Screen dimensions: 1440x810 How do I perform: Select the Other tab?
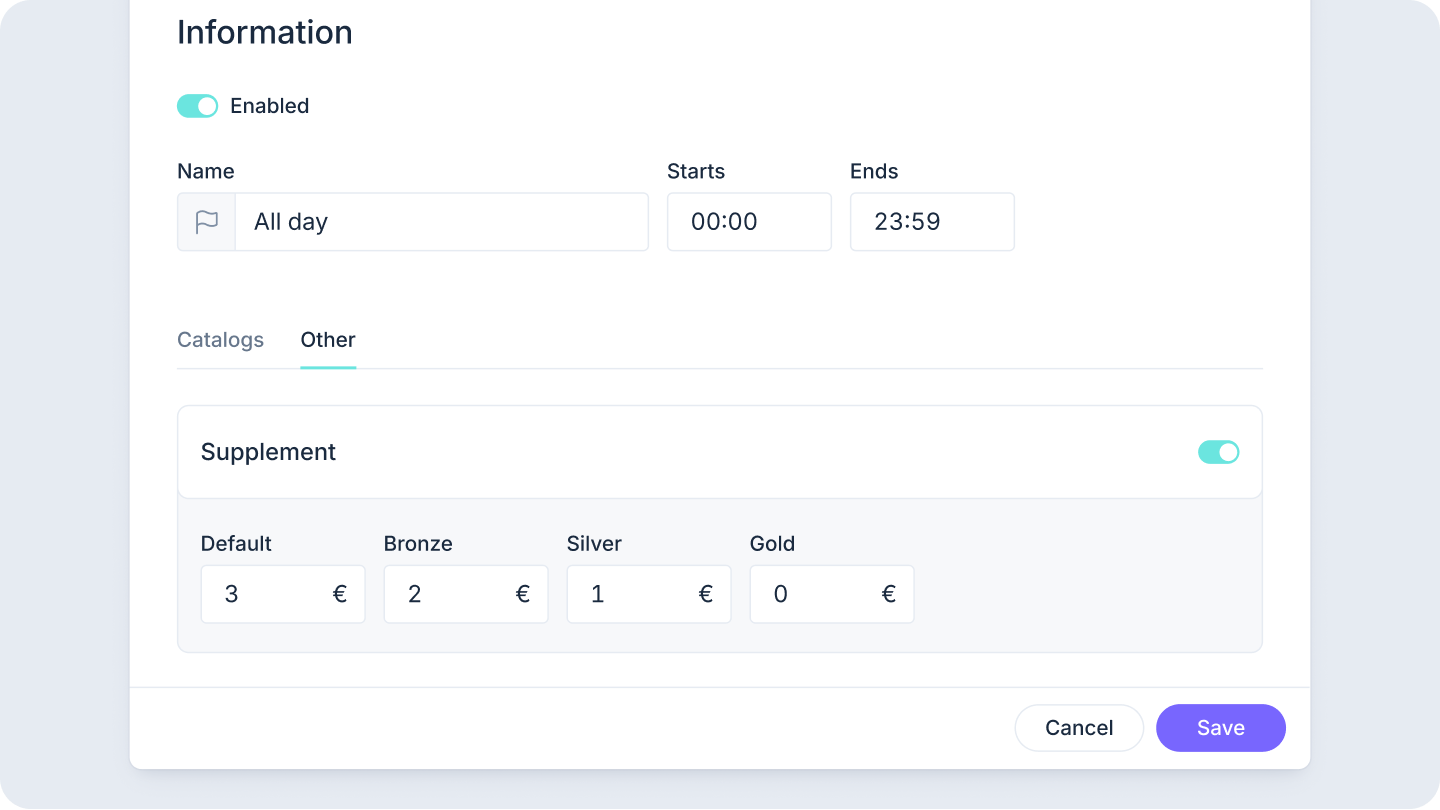click(328, 340)
